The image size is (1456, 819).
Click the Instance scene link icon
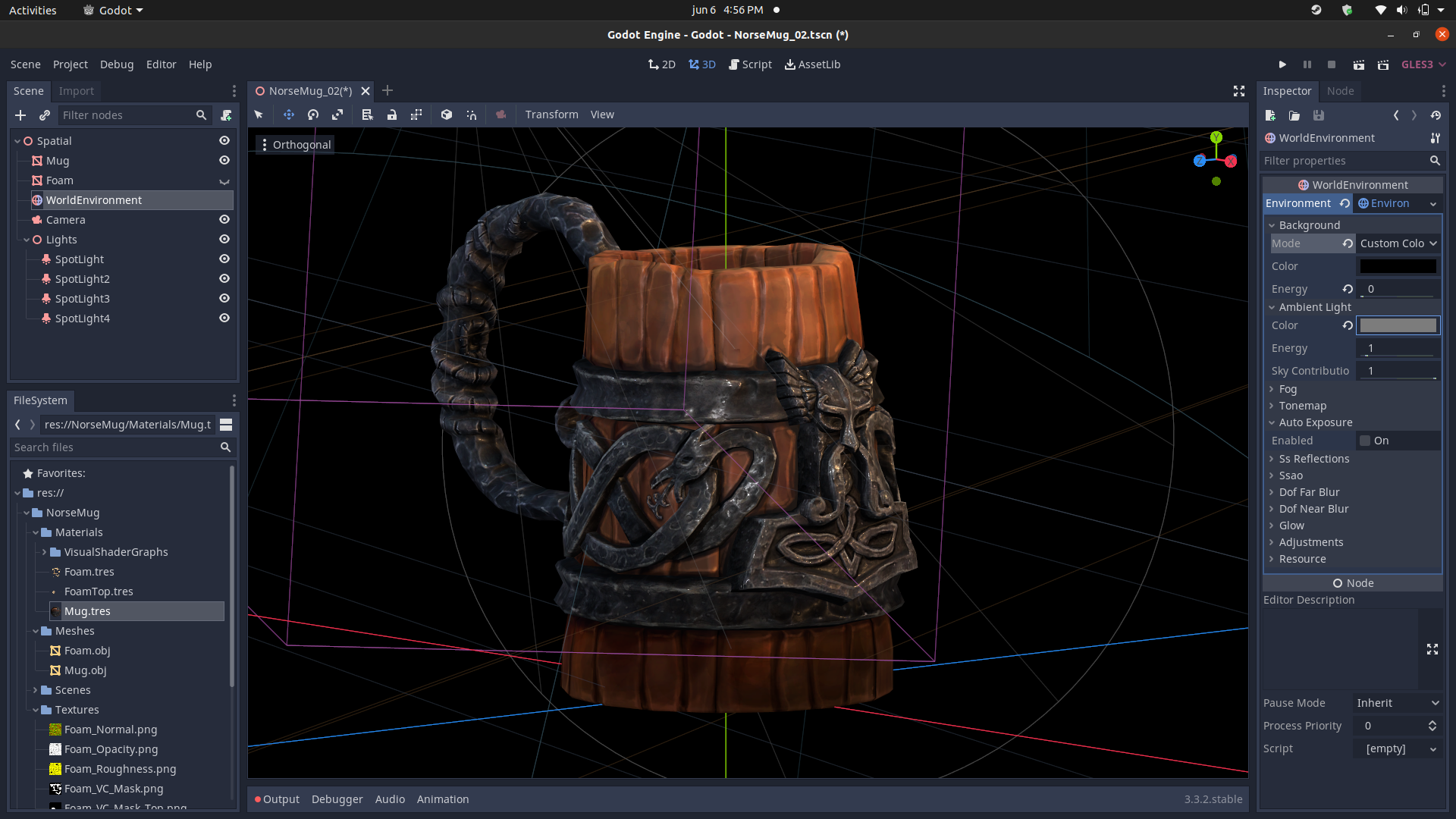45,115
